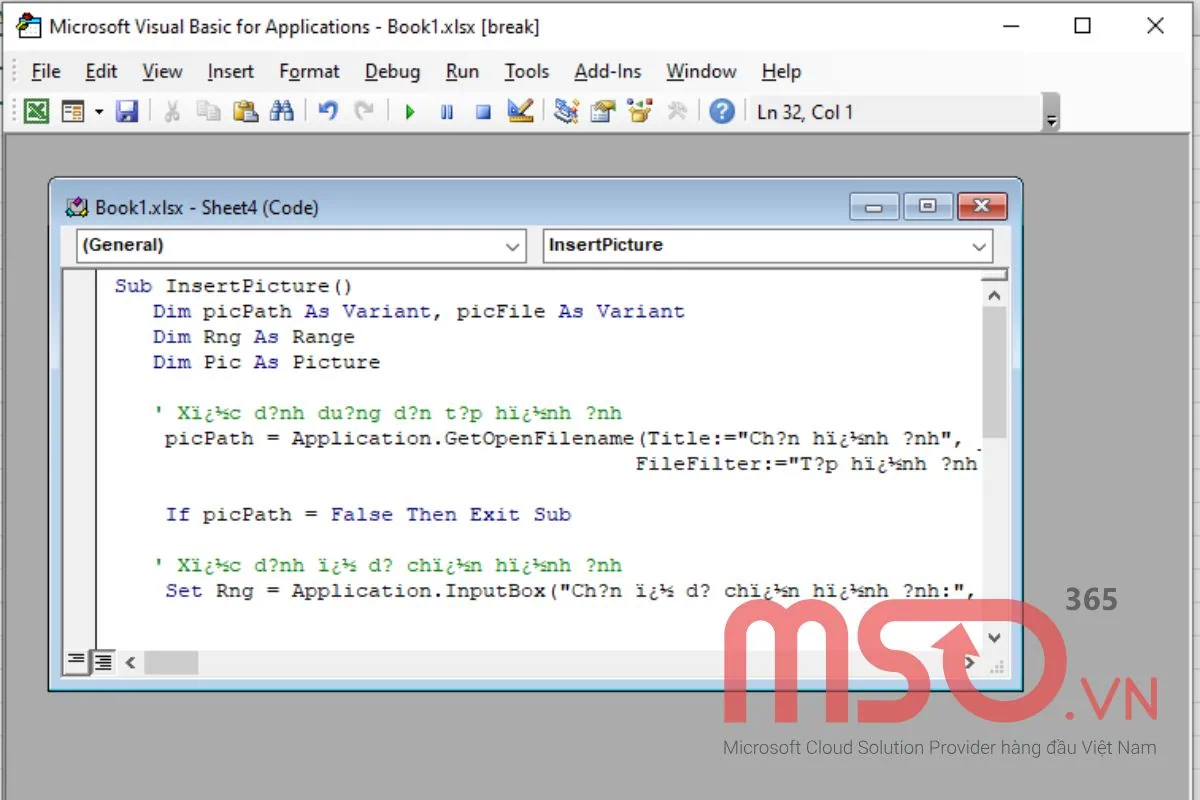Toggle Design Mode using its toolbar icon

click(x=519, y=111)
